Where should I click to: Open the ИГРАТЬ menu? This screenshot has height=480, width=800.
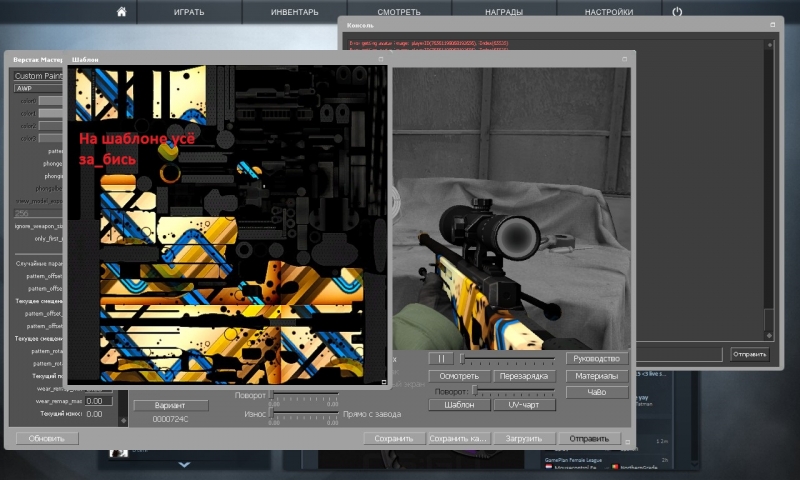pyautogui.click(x=189, y=12)
